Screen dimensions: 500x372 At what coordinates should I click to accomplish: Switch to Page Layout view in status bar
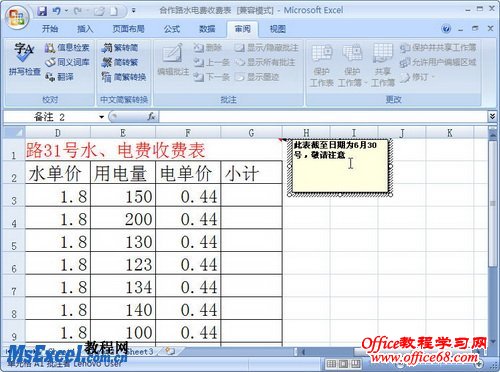[x=344, y=363]
